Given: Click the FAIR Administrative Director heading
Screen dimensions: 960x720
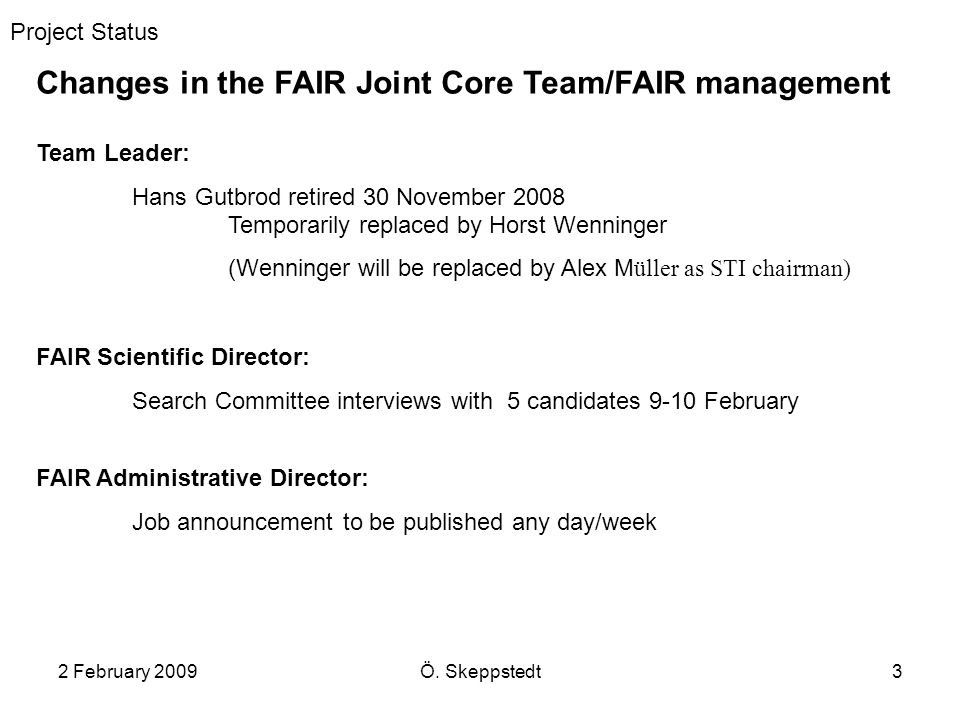Looking at the screenshot, I should 202,478.
